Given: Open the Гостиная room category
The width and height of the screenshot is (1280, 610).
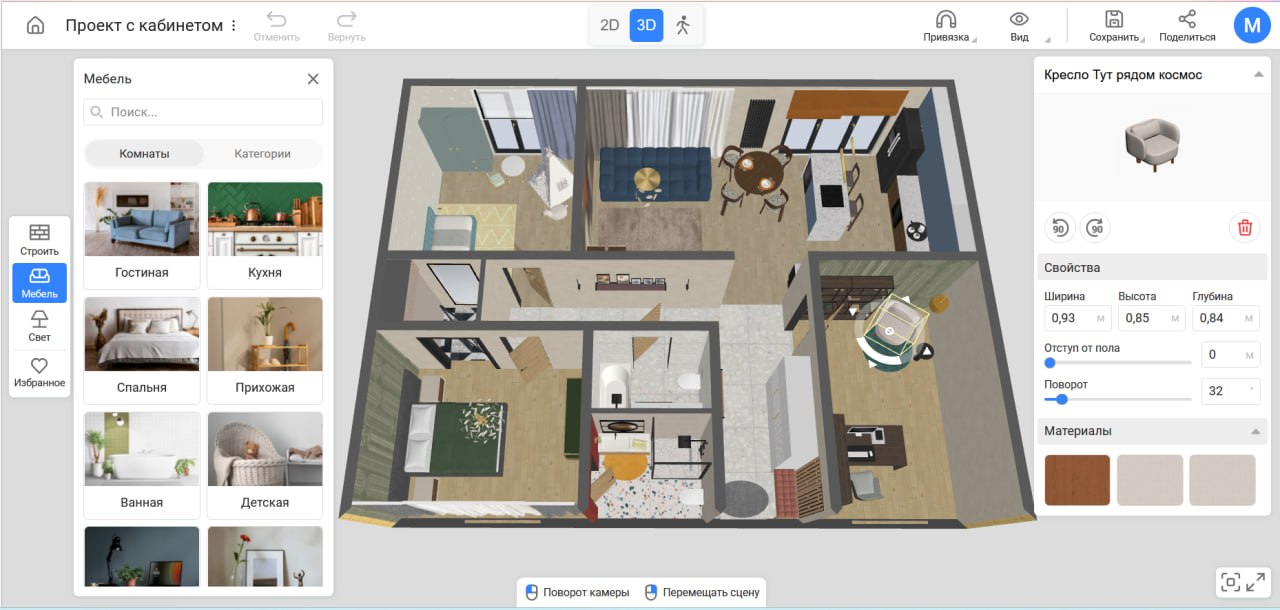Looking at the screenshot, I should tap(141, 235).
